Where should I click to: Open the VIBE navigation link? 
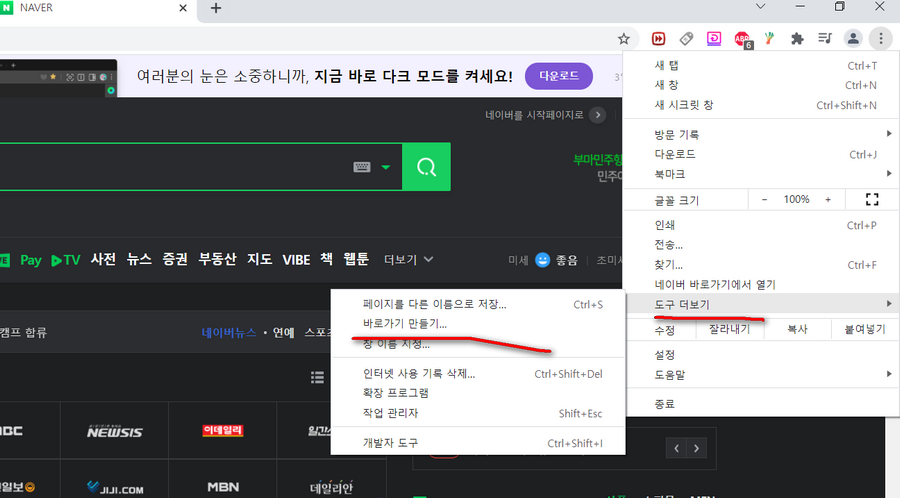(296, 260)
